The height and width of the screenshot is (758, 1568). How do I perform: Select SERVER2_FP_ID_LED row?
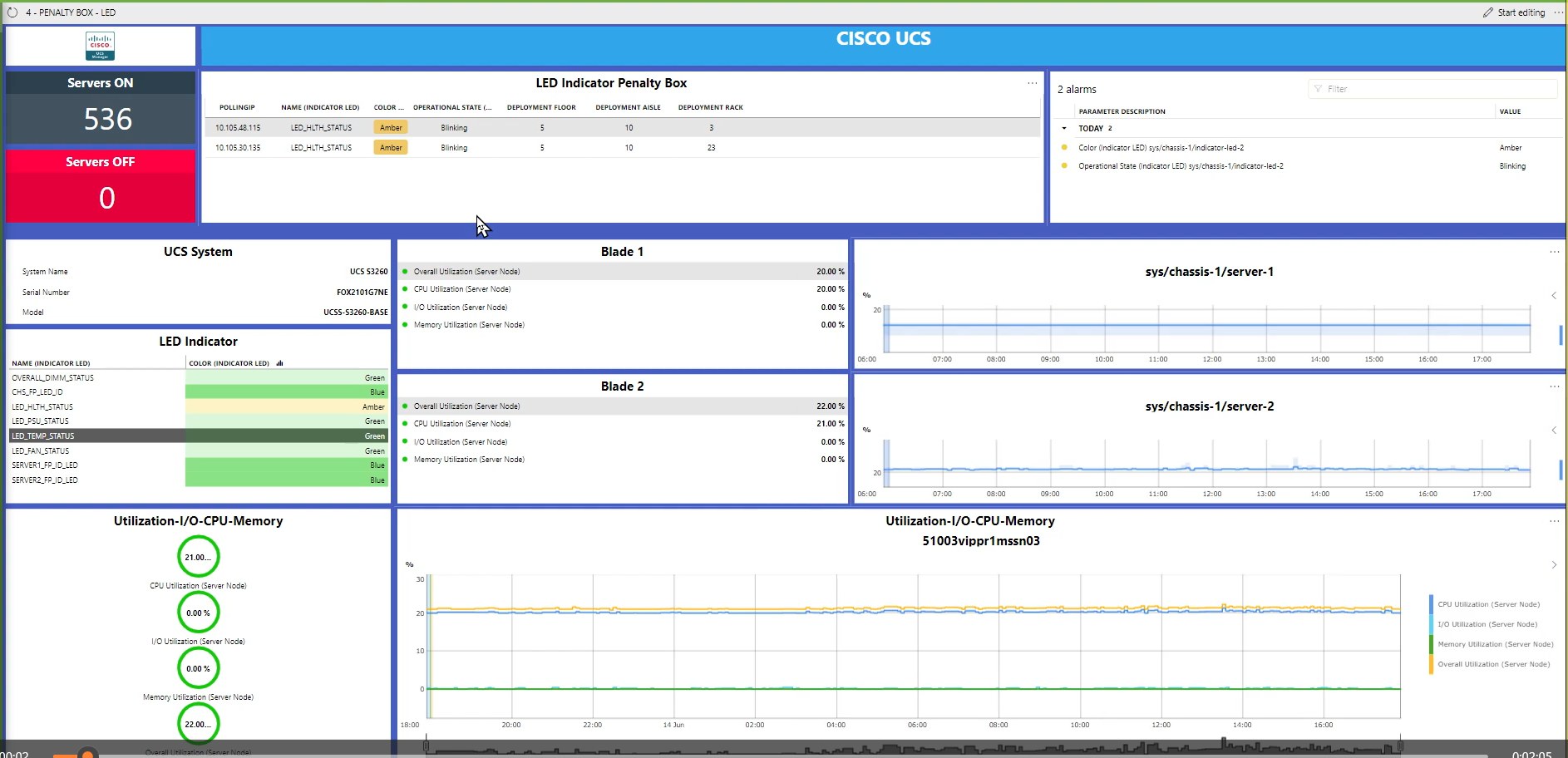199,480
